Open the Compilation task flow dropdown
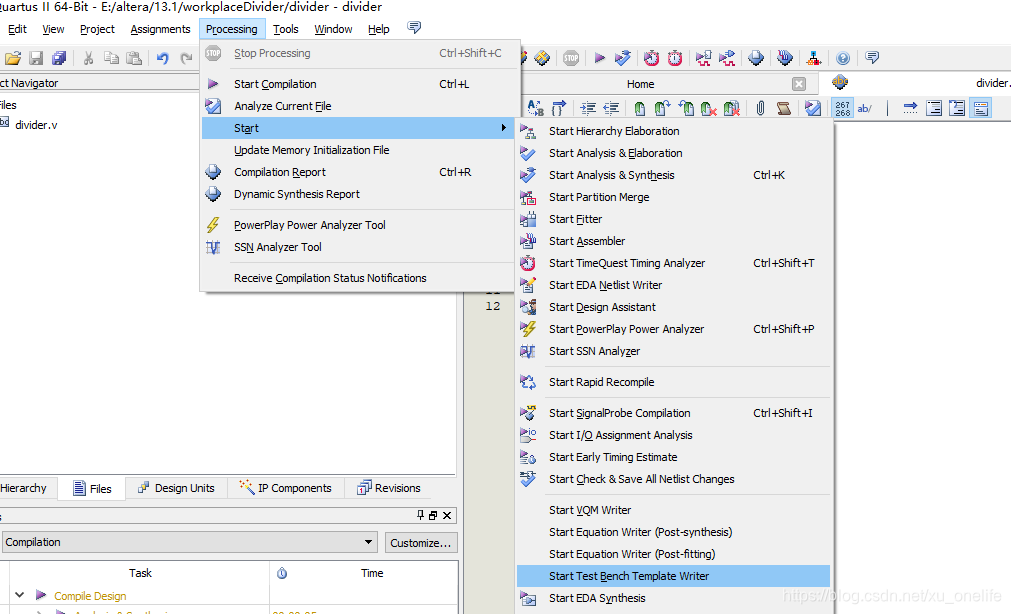The image size is (1011, 614). click(189, 542)
